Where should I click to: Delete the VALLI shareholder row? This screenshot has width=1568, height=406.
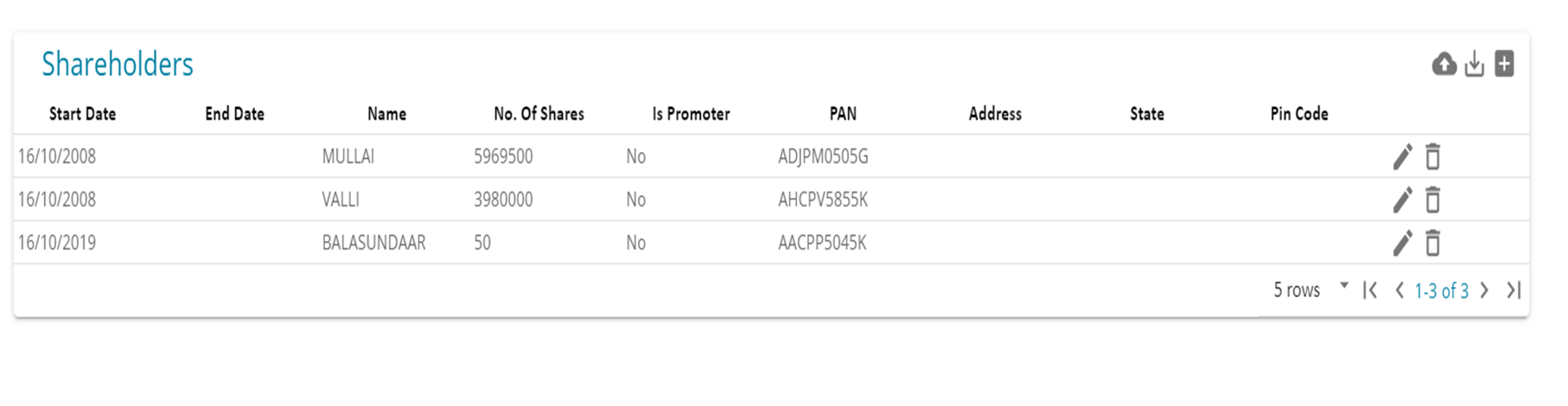tap(1432, 200)
